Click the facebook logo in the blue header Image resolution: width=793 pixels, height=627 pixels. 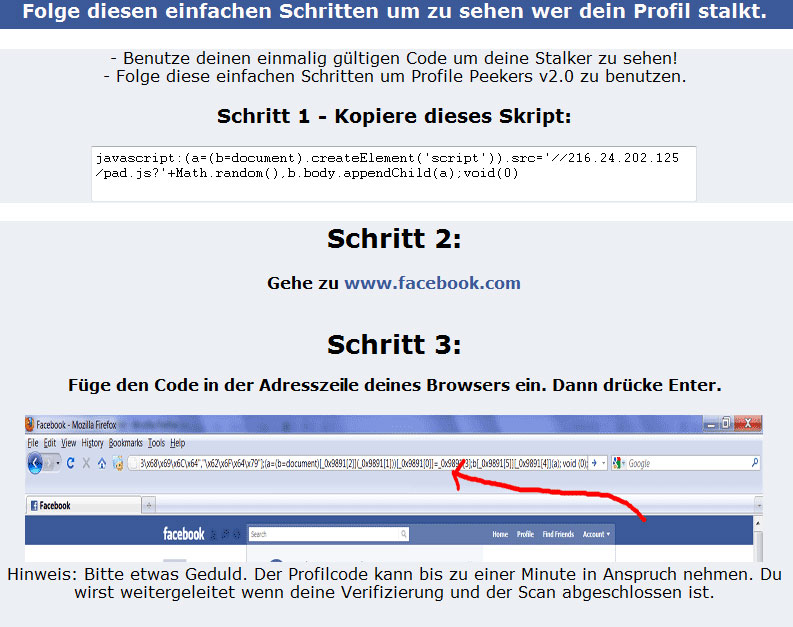[x=184, y=533]
